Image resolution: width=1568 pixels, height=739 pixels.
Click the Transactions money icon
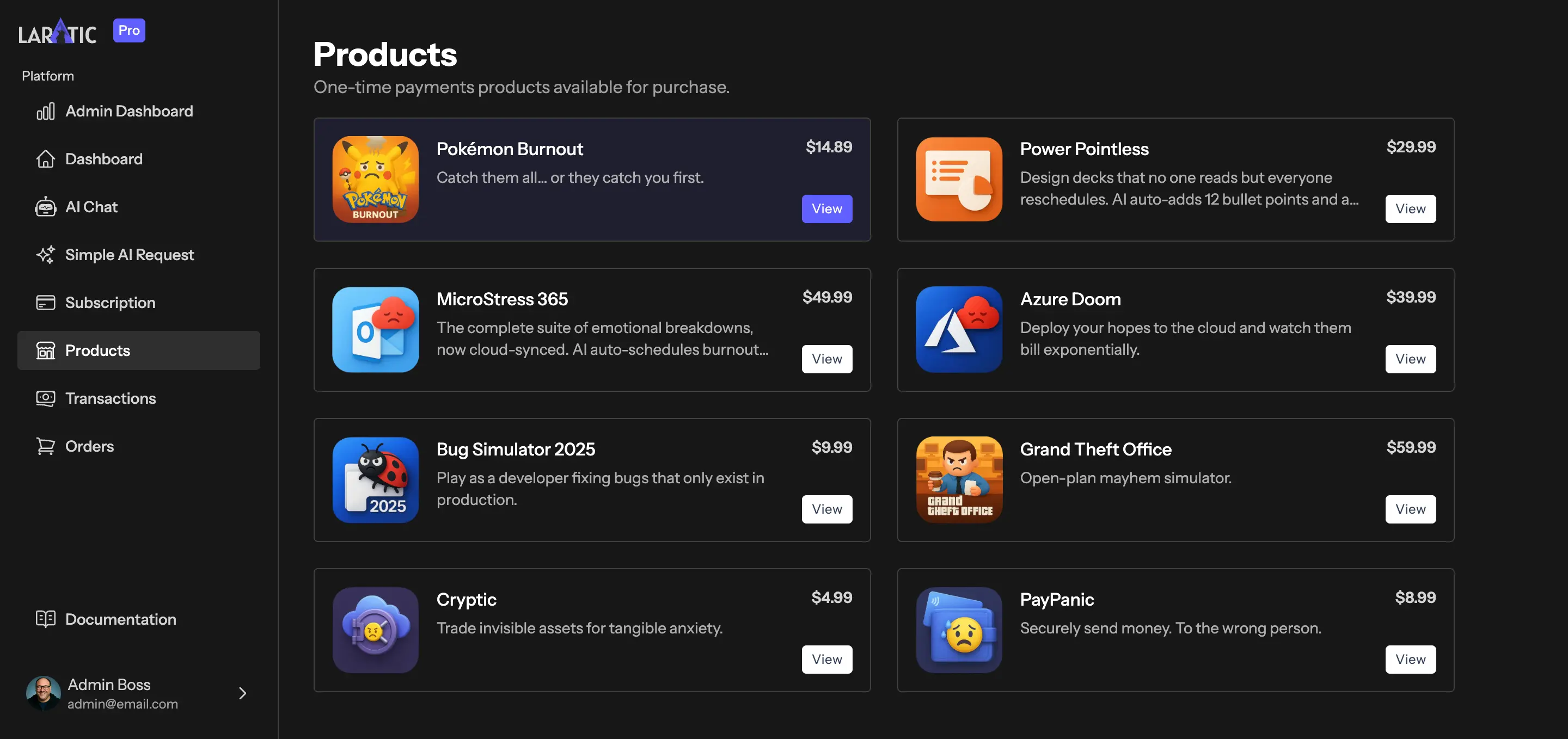pyautogui.click(x=46, y=398)
